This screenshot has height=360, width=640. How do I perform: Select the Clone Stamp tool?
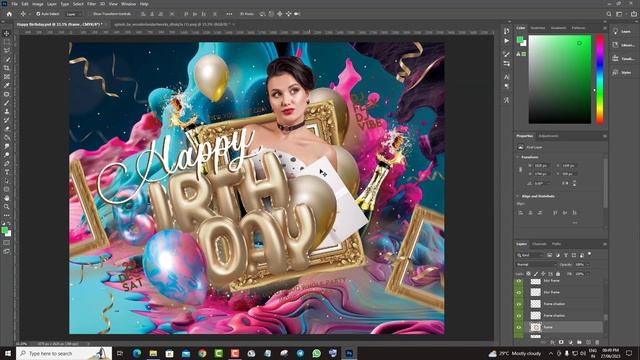tap(7, 111)
